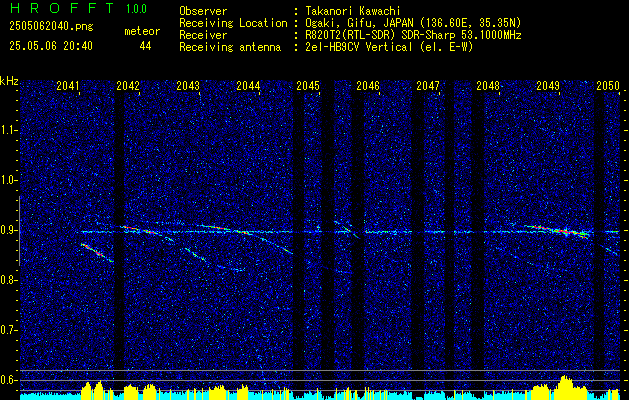Click the R820T2(RTL-SDR) SDR-Sharp 53.1000MHz text

click(413, 35)
